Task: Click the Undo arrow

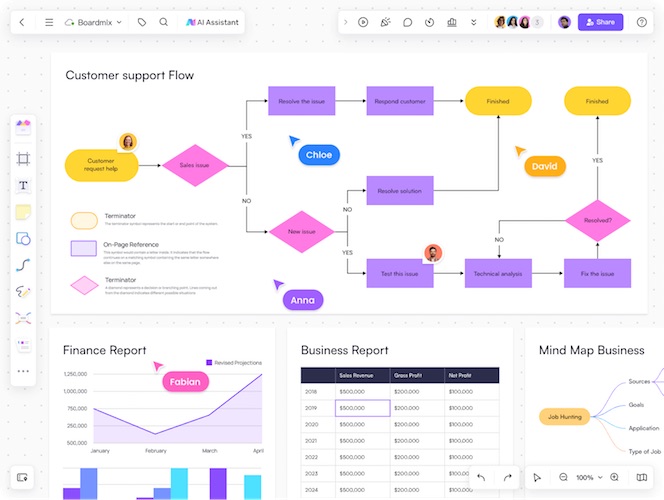Action: 481,478
